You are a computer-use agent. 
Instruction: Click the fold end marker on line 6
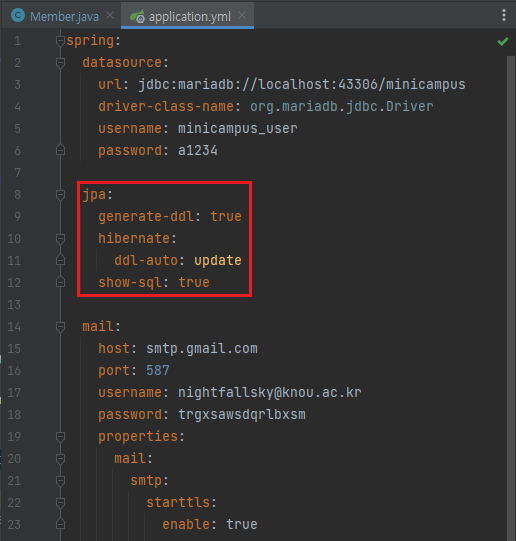pos(60,150)
